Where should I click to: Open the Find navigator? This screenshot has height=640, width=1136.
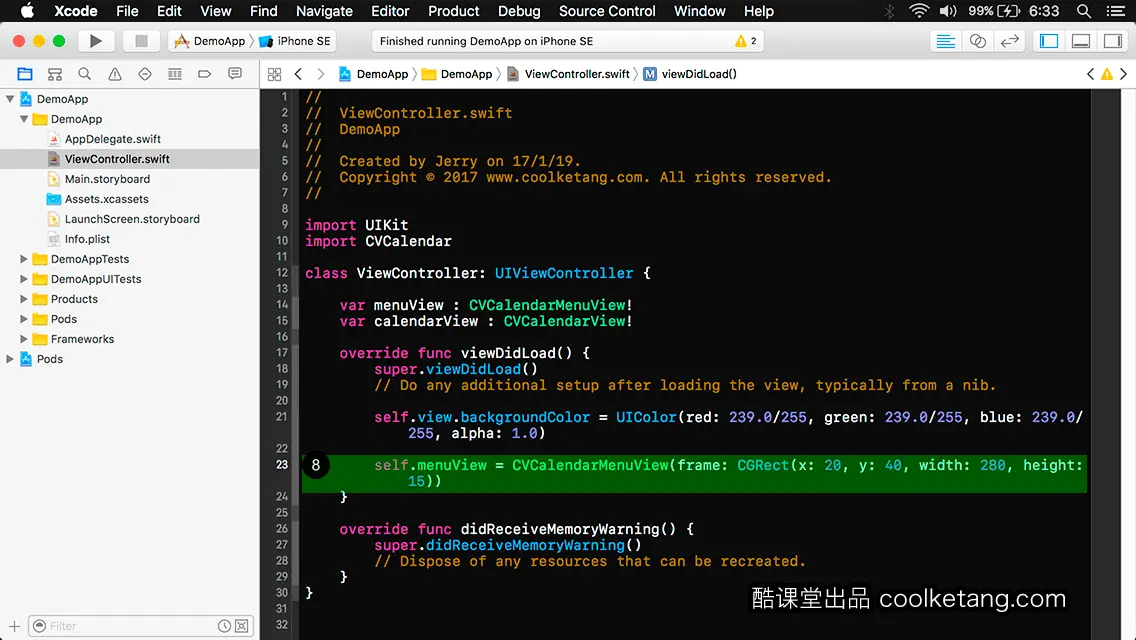point(85,74)
